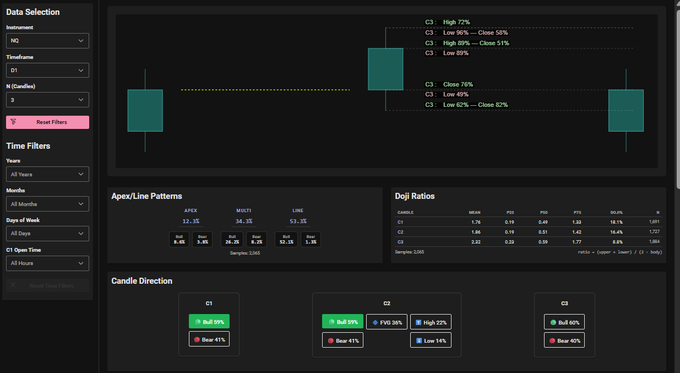The width and height of the screenshot is (680, 373).
Task: Click the 'C3: Close 76%' chart label
Action: coord(449,85)
